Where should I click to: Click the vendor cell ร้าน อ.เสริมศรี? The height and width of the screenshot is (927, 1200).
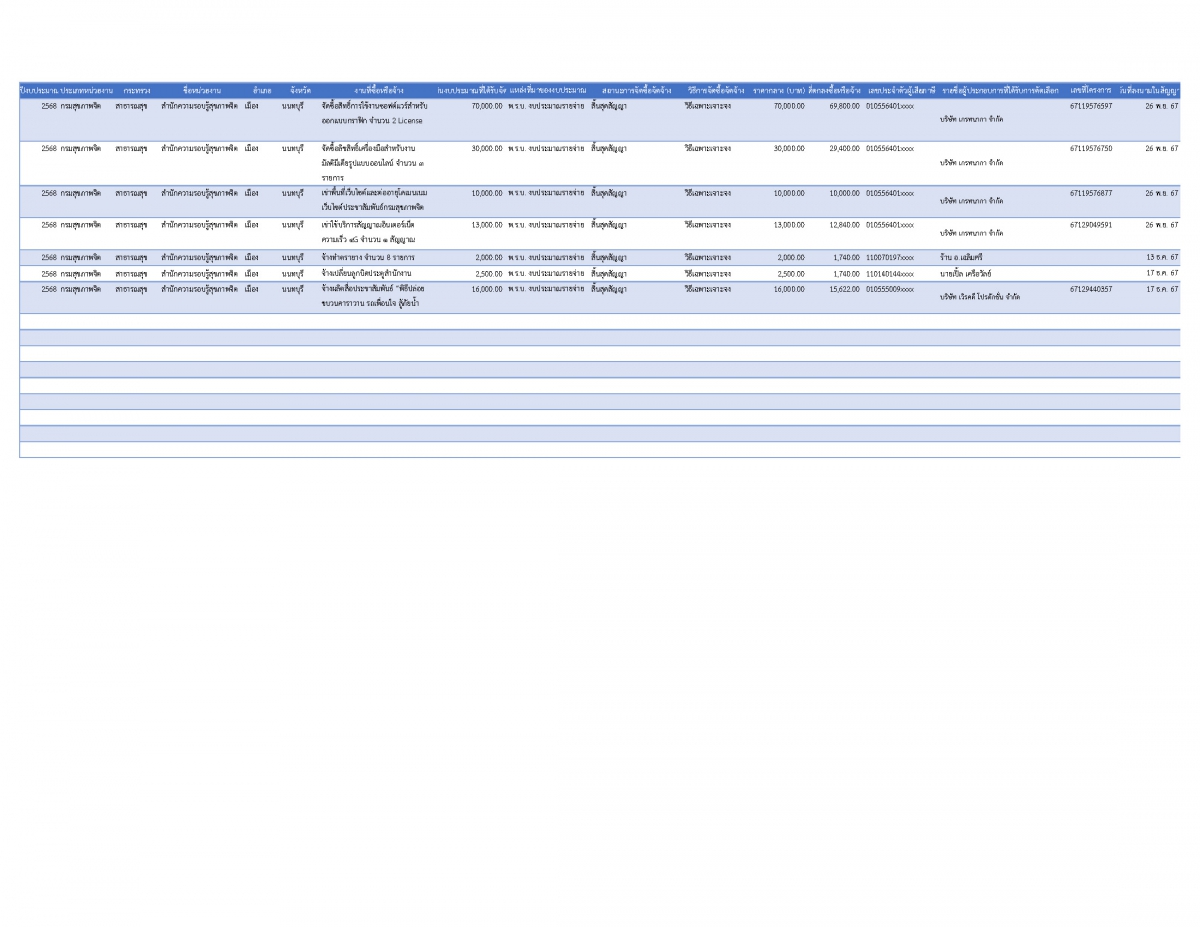coord(962,257)
